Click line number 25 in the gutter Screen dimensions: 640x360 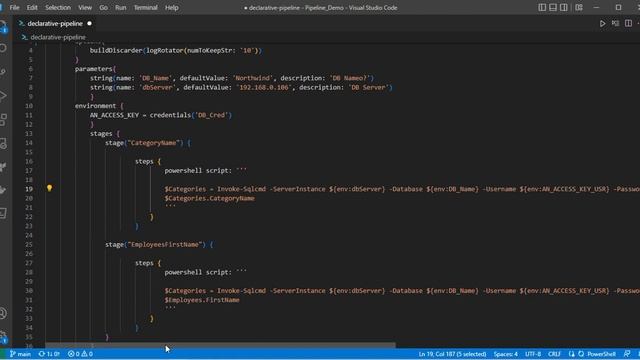[29, 244]
